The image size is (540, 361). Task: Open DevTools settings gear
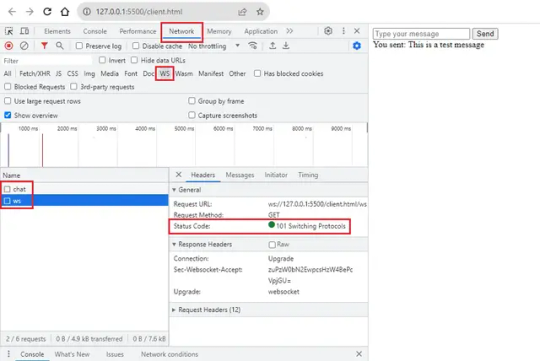[x=328, y=31]
